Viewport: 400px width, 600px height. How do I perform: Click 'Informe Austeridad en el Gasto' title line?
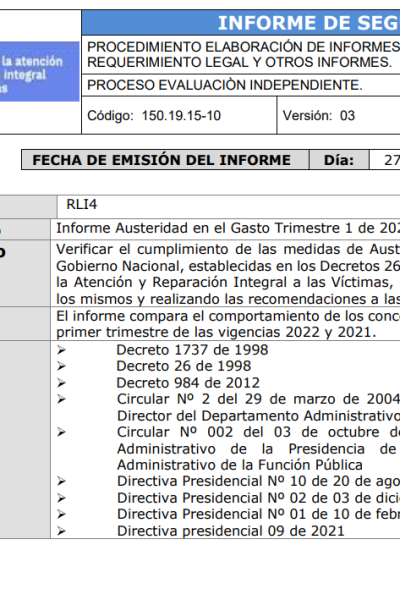click(228, 228)
